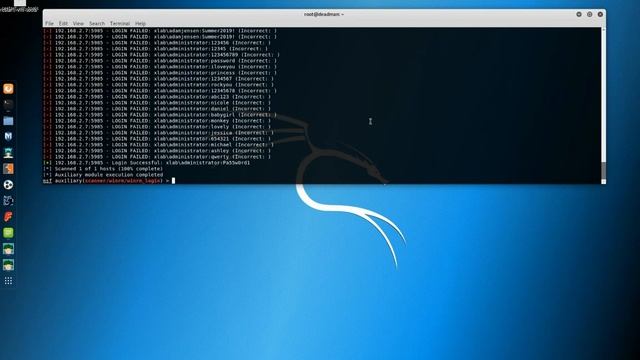
Task: Click failed login line for administrator:654321
Action: (x=157, y=138)
